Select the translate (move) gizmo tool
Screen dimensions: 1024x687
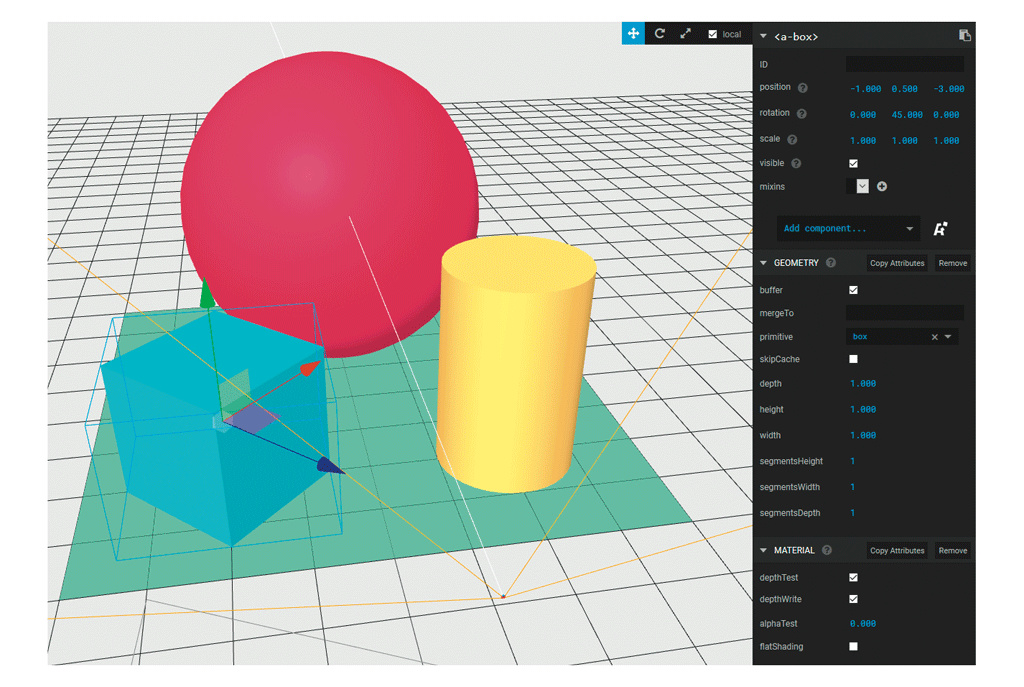(x=633, y=34)
